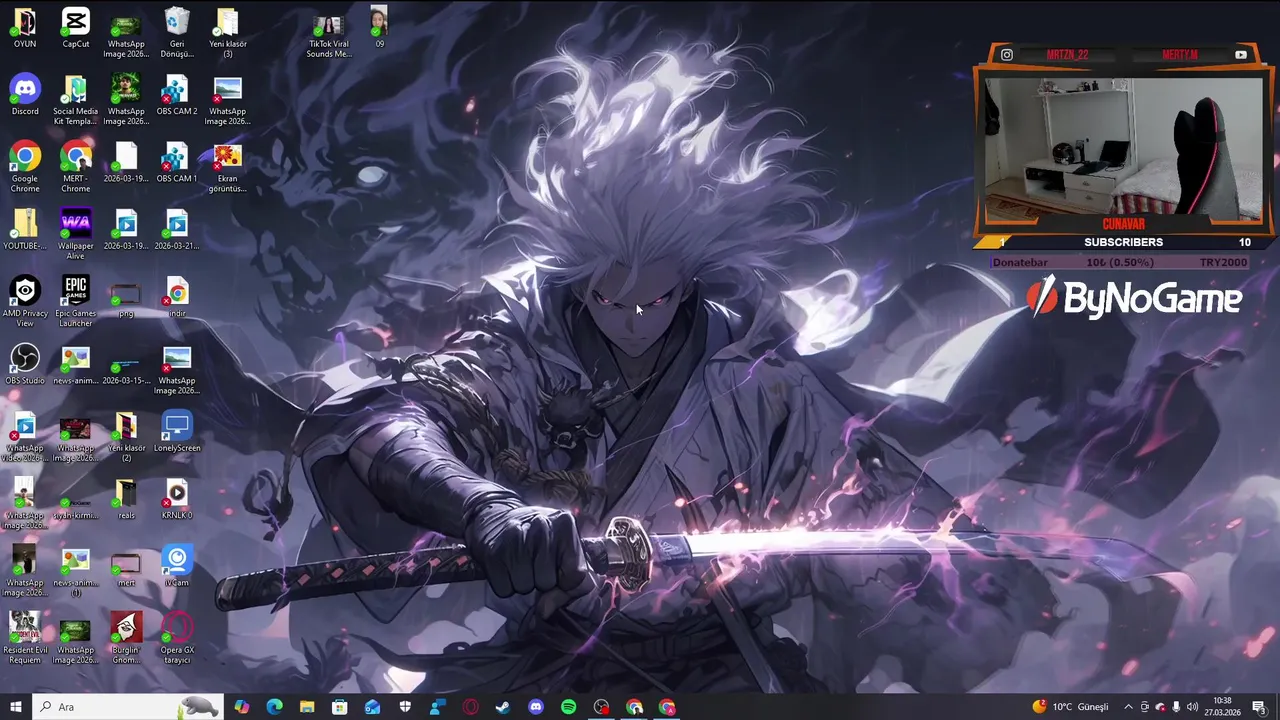Launch Epic Games Launcher

tap(76, 302)
